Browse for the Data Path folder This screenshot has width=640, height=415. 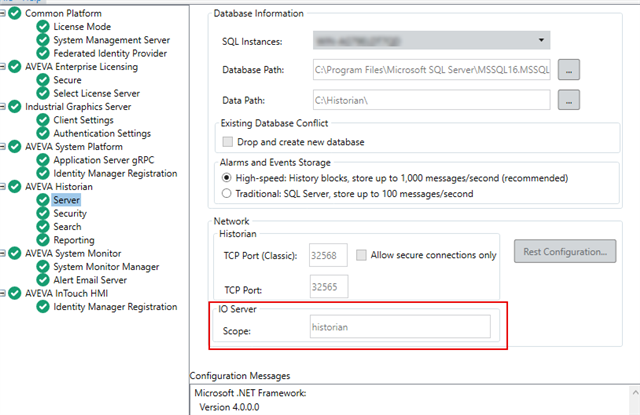pos(569,100)
